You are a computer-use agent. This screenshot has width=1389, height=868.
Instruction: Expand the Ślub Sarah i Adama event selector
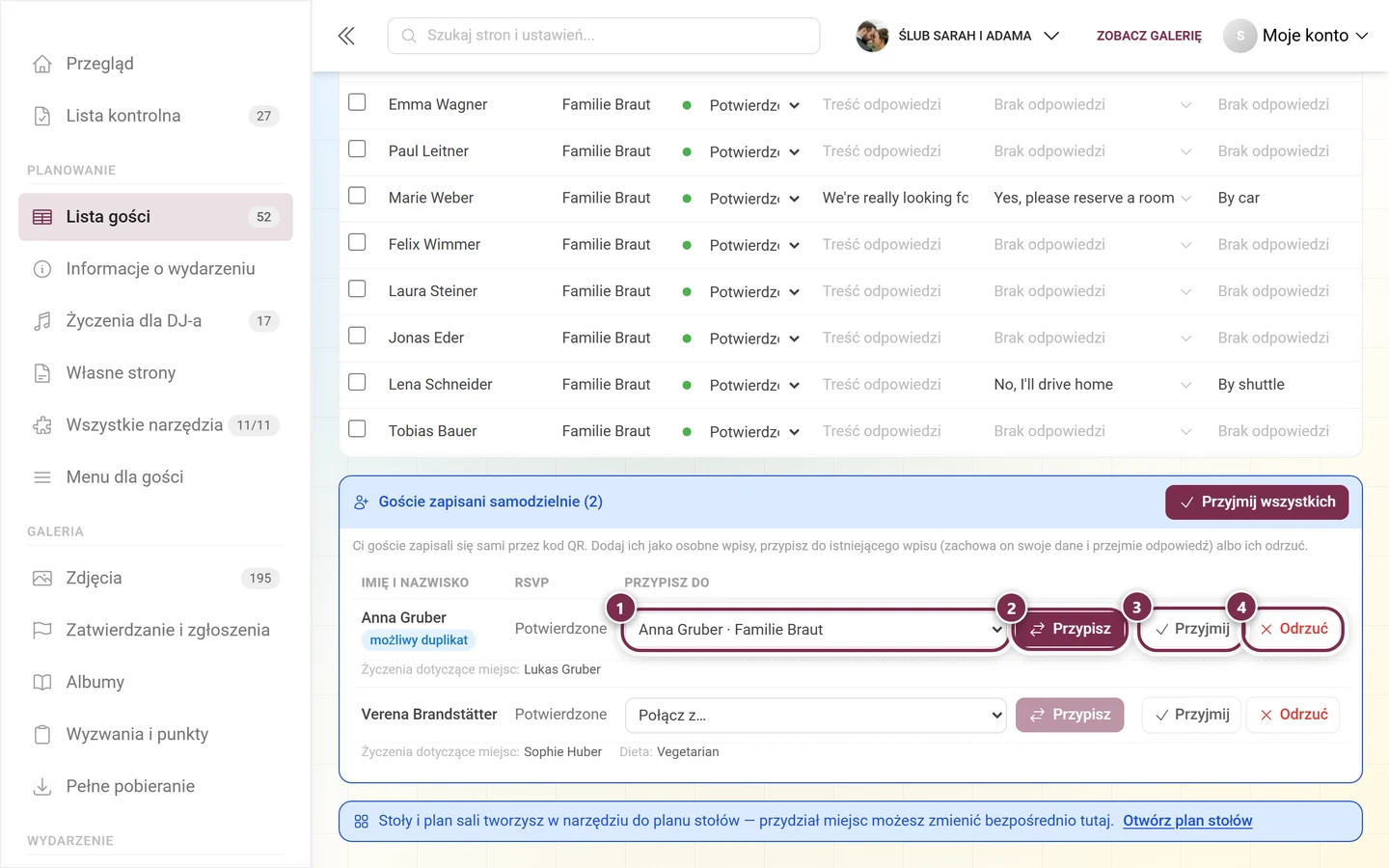(958, 36)
